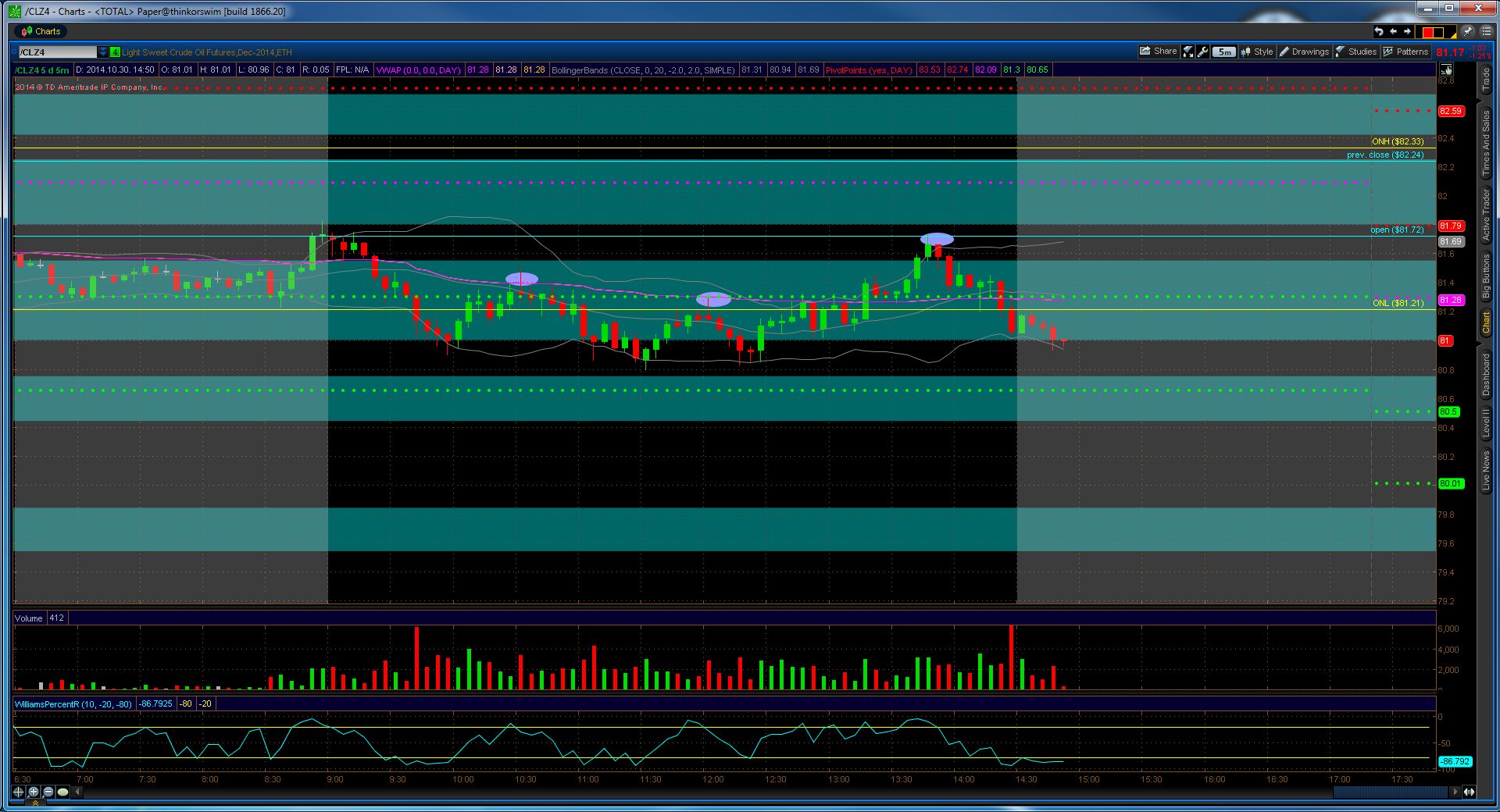Open the Studies flask menu
The image size is (1500, 812).
pyautogui.click(x=1355, y=52)
